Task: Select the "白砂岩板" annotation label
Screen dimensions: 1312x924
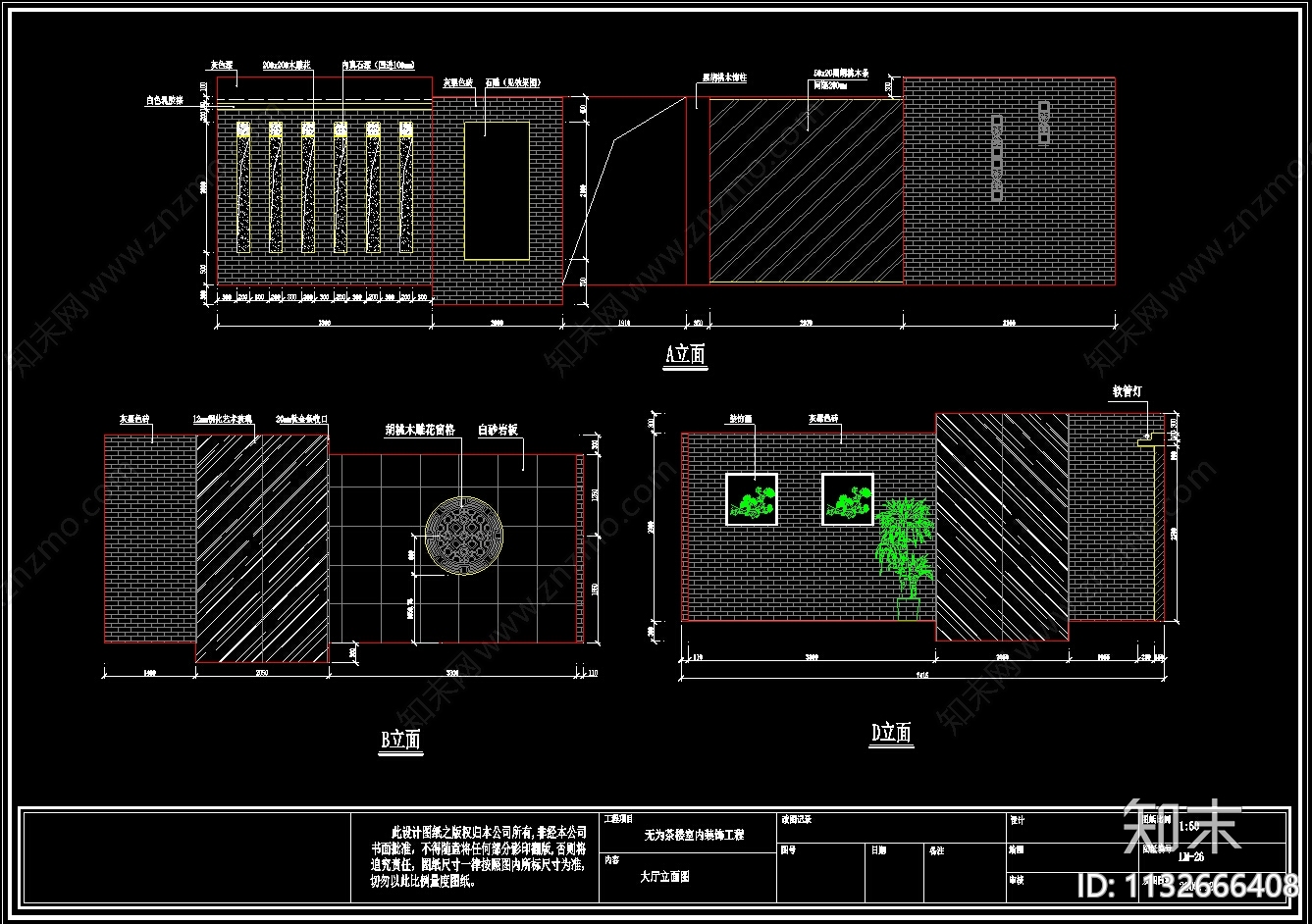Action: (497, 430)
